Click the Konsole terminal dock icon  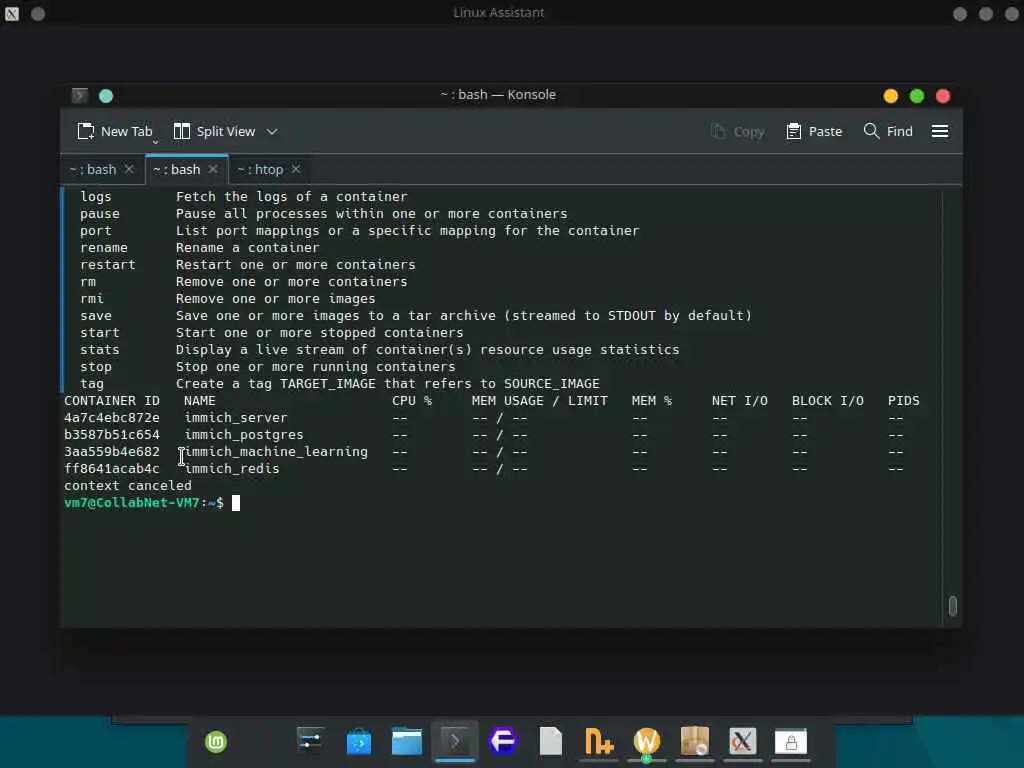pyautogui.click(x=455, y=741)
